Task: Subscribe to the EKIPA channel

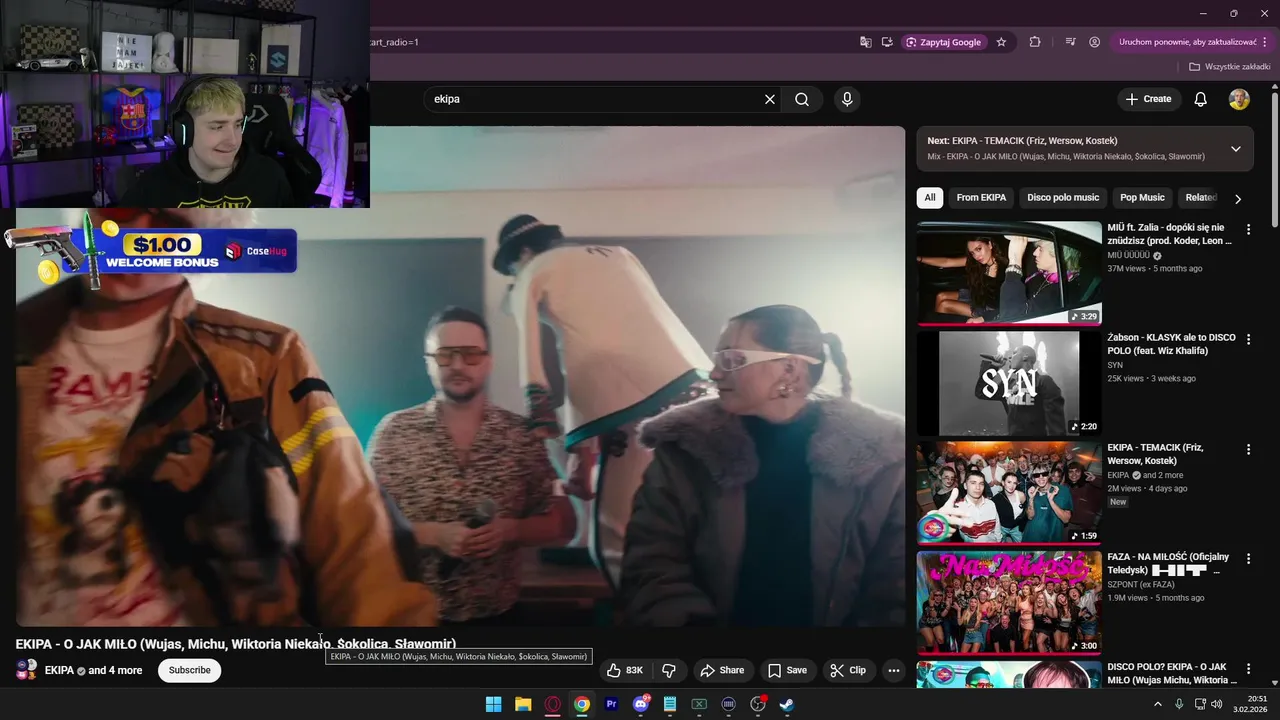Action: pyautogui.click(x=189, y=670)
